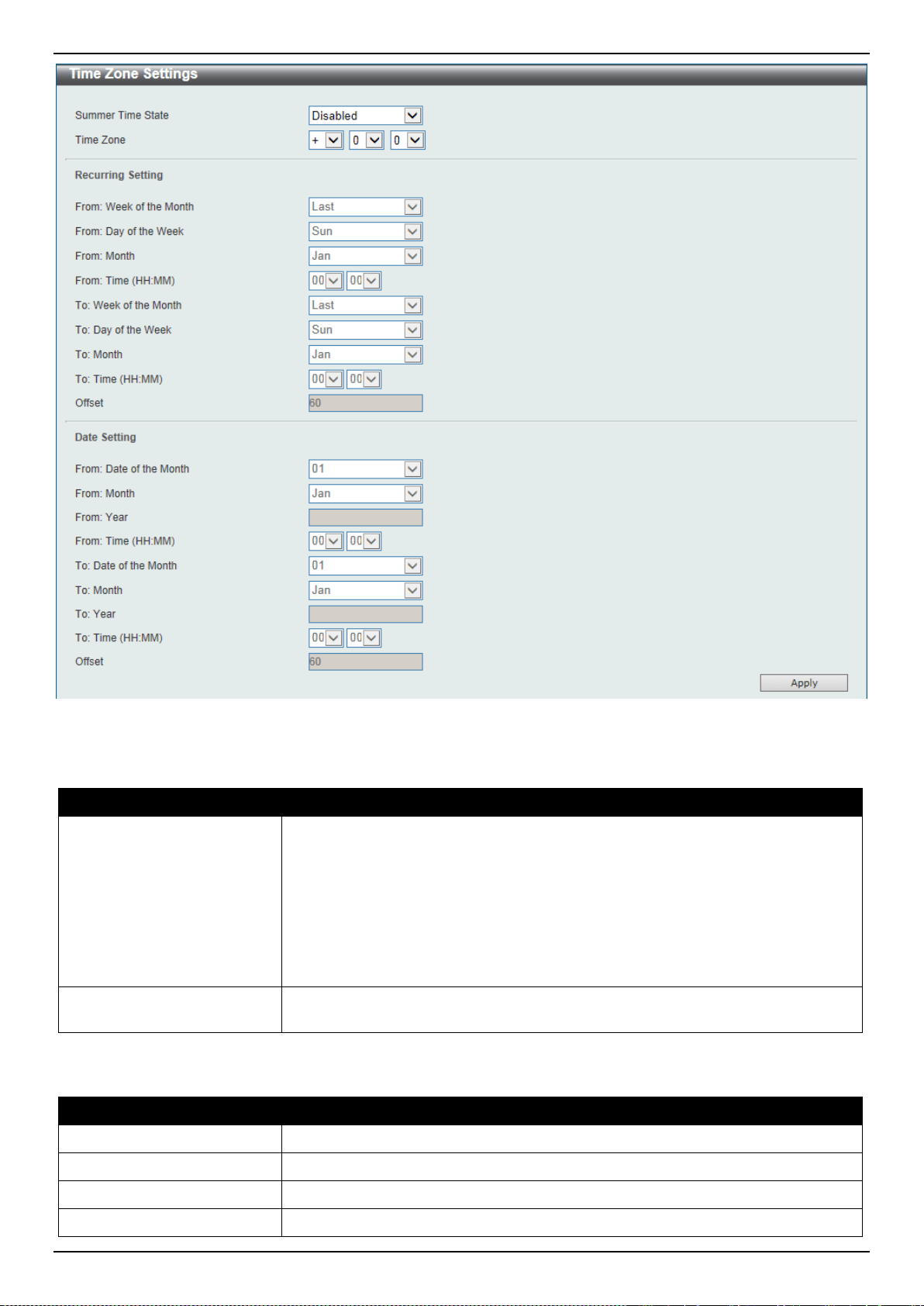Click the Date Setting Offset field
The image size is (924, 1306).
click(x=365, y=662)
